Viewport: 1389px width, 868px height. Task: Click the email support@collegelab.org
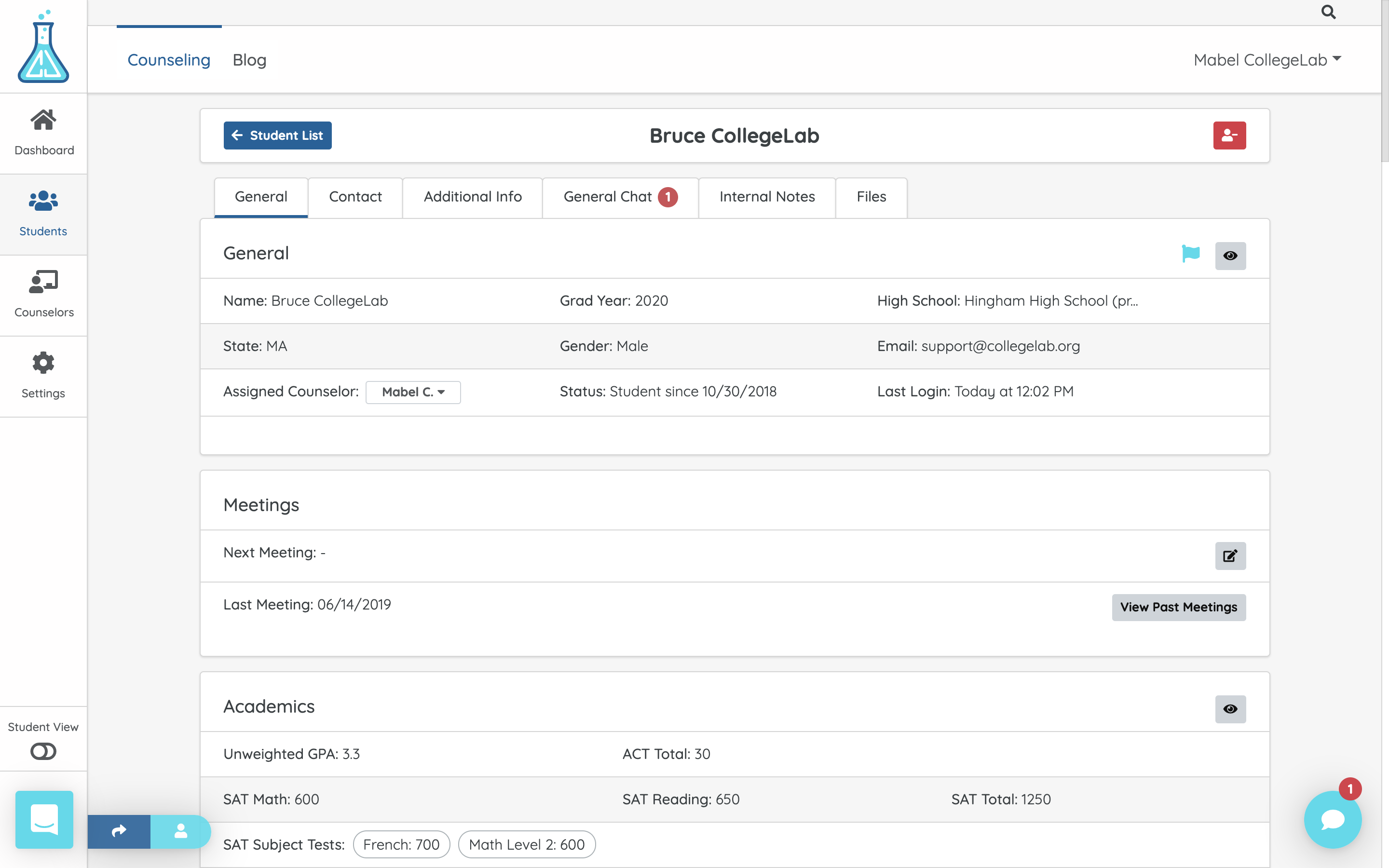(1000, 346)
